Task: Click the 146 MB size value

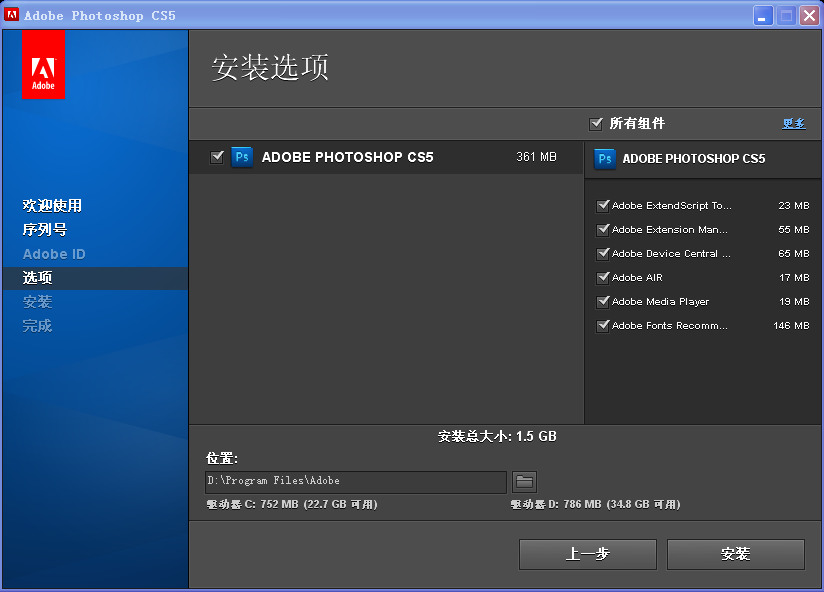Action: 791,326
